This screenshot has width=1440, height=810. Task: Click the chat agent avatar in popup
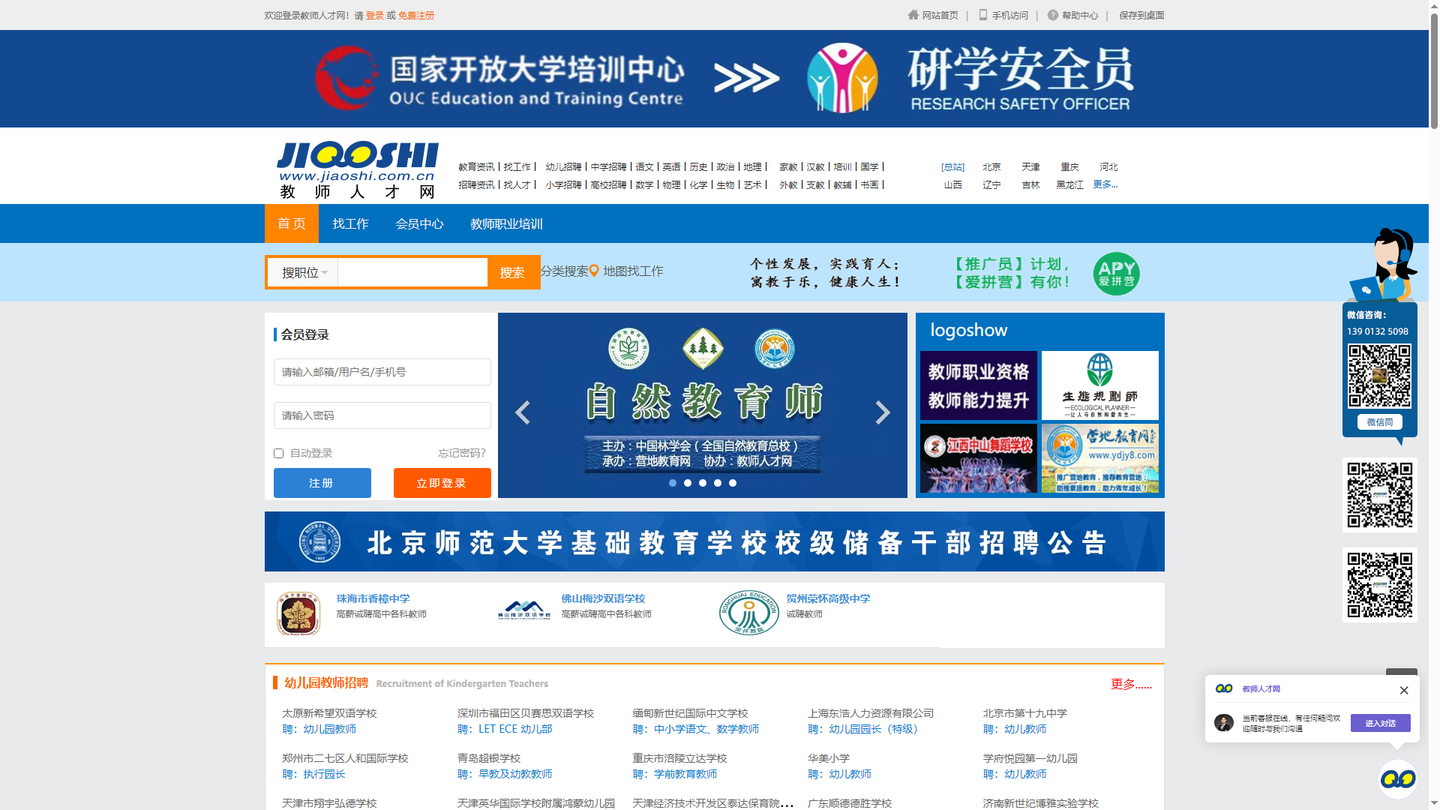click(1224, 722)
